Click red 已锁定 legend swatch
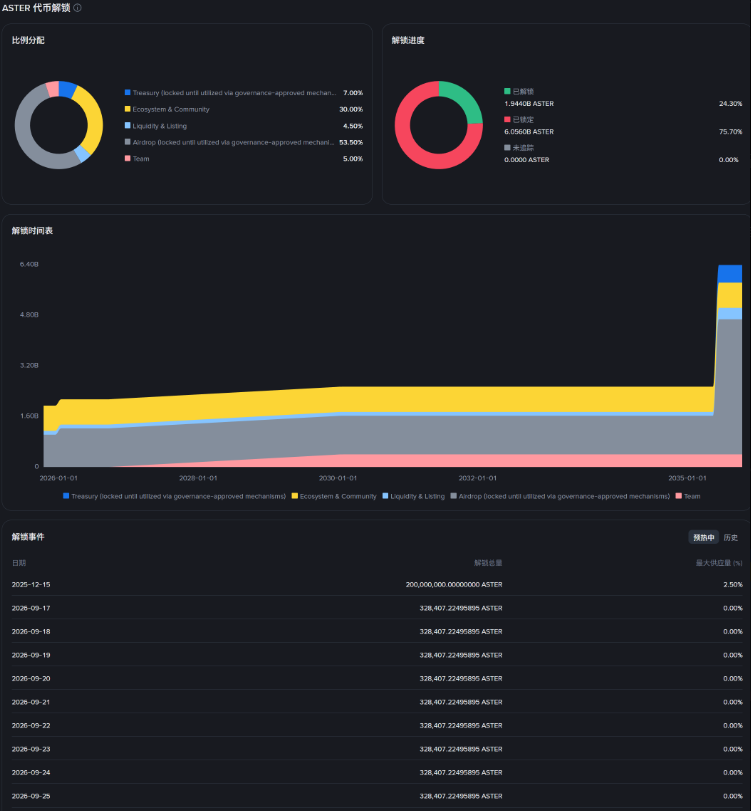The height and width of the screenshot is (811, 751). coord(507,119)
